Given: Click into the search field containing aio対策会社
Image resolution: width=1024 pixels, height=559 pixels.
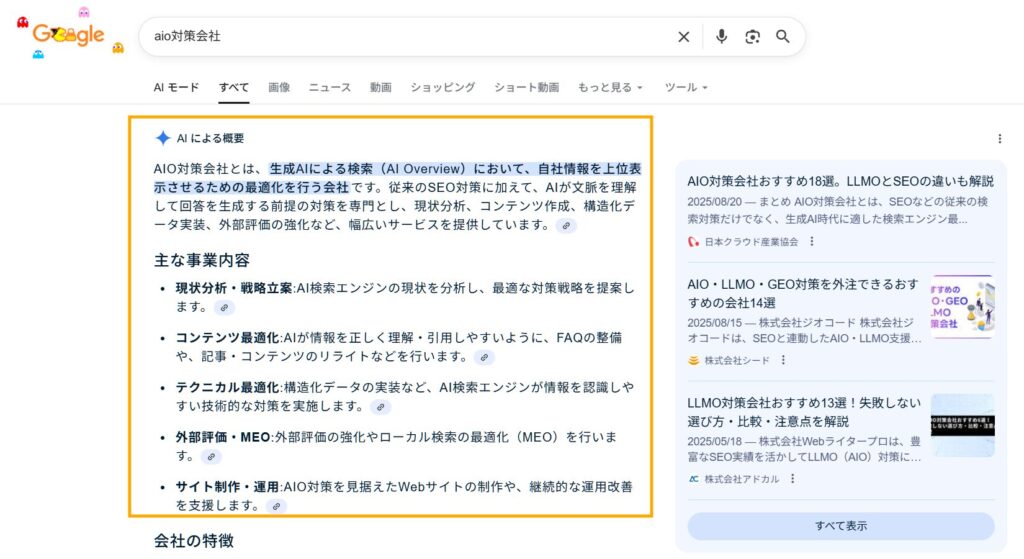Looking at the screenshot, I should point(400,37).
